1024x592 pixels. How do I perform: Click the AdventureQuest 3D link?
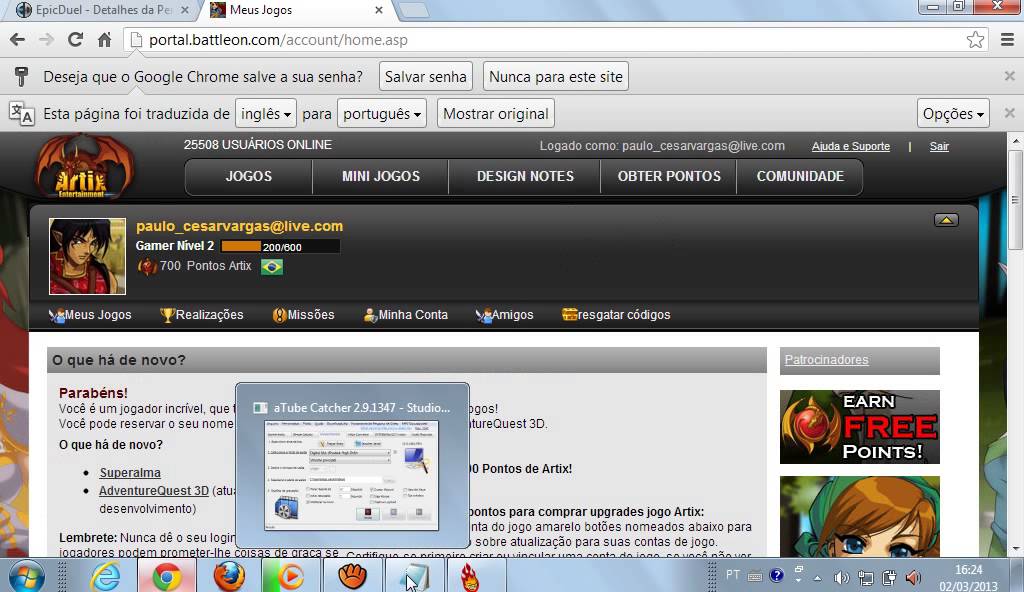154,491
